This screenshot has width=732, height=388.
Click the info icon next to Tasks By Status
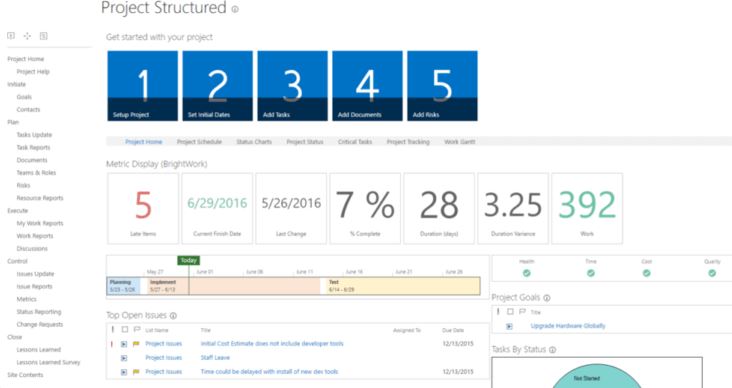[552, 350]
